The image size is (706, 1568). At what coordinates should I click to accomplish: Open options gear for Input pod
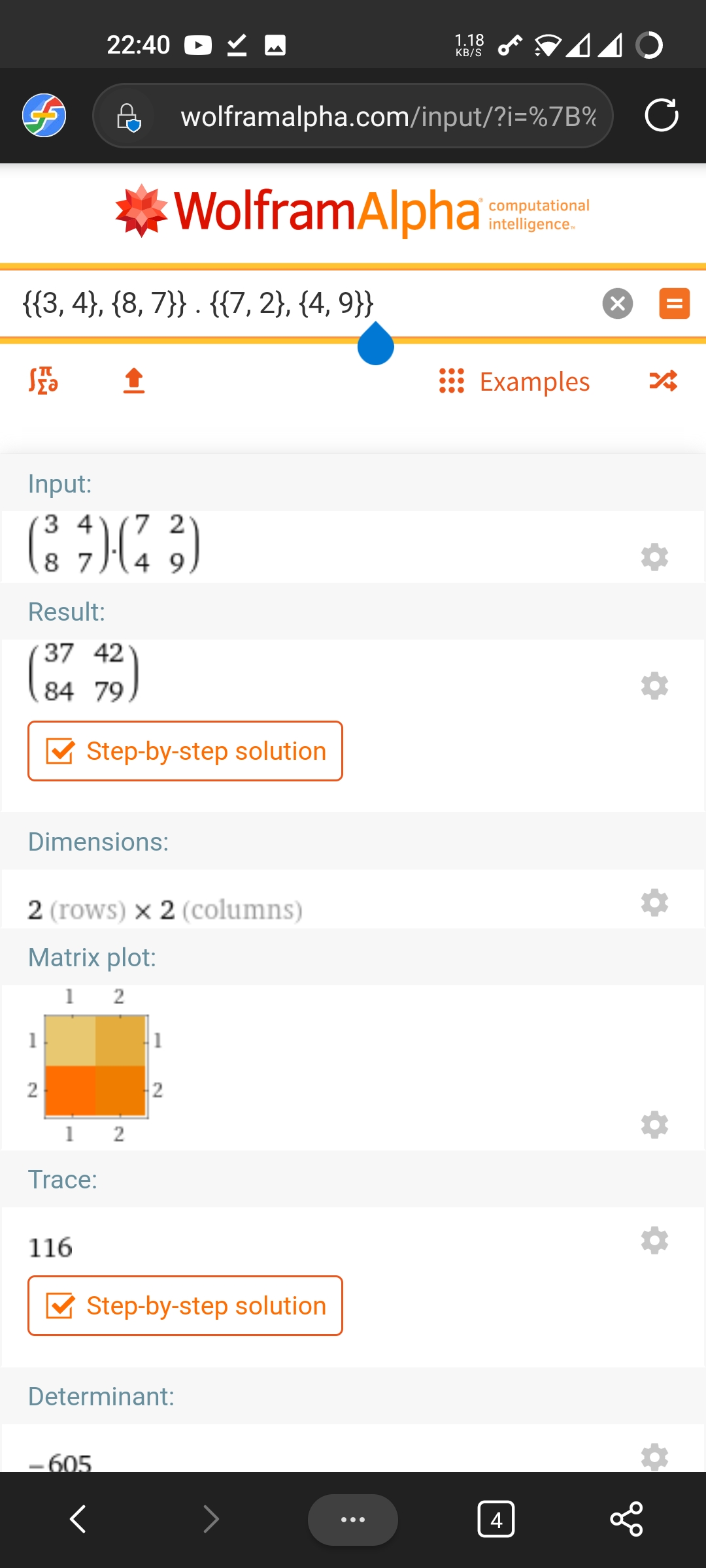(x=654, y=557)
